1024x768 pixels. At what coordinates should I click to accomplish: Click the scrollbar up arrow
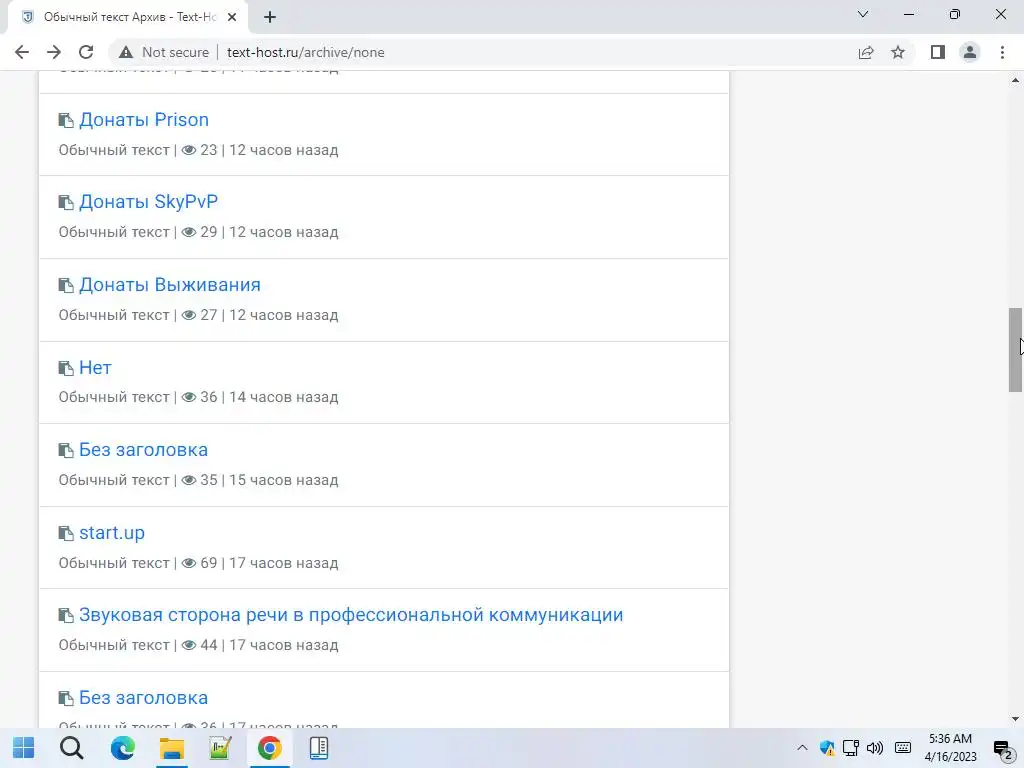(x=1015, y=80)
